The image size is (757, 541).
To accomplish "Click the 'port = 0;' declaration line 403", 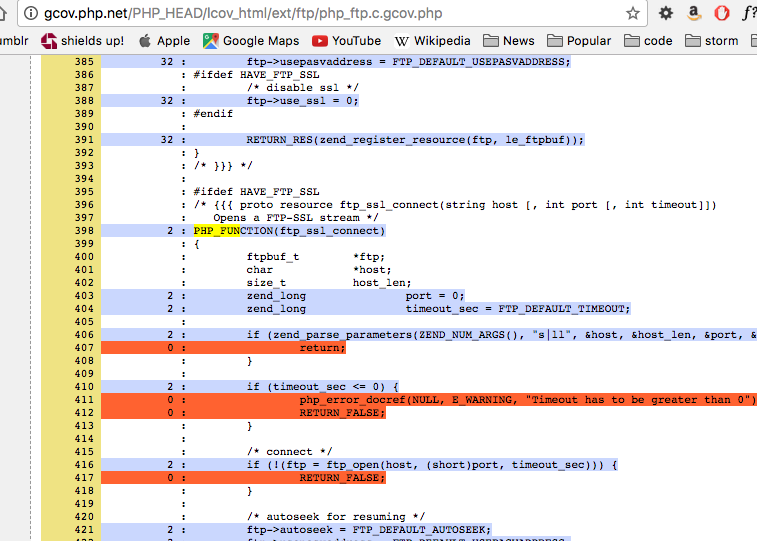I will [435, 296].
